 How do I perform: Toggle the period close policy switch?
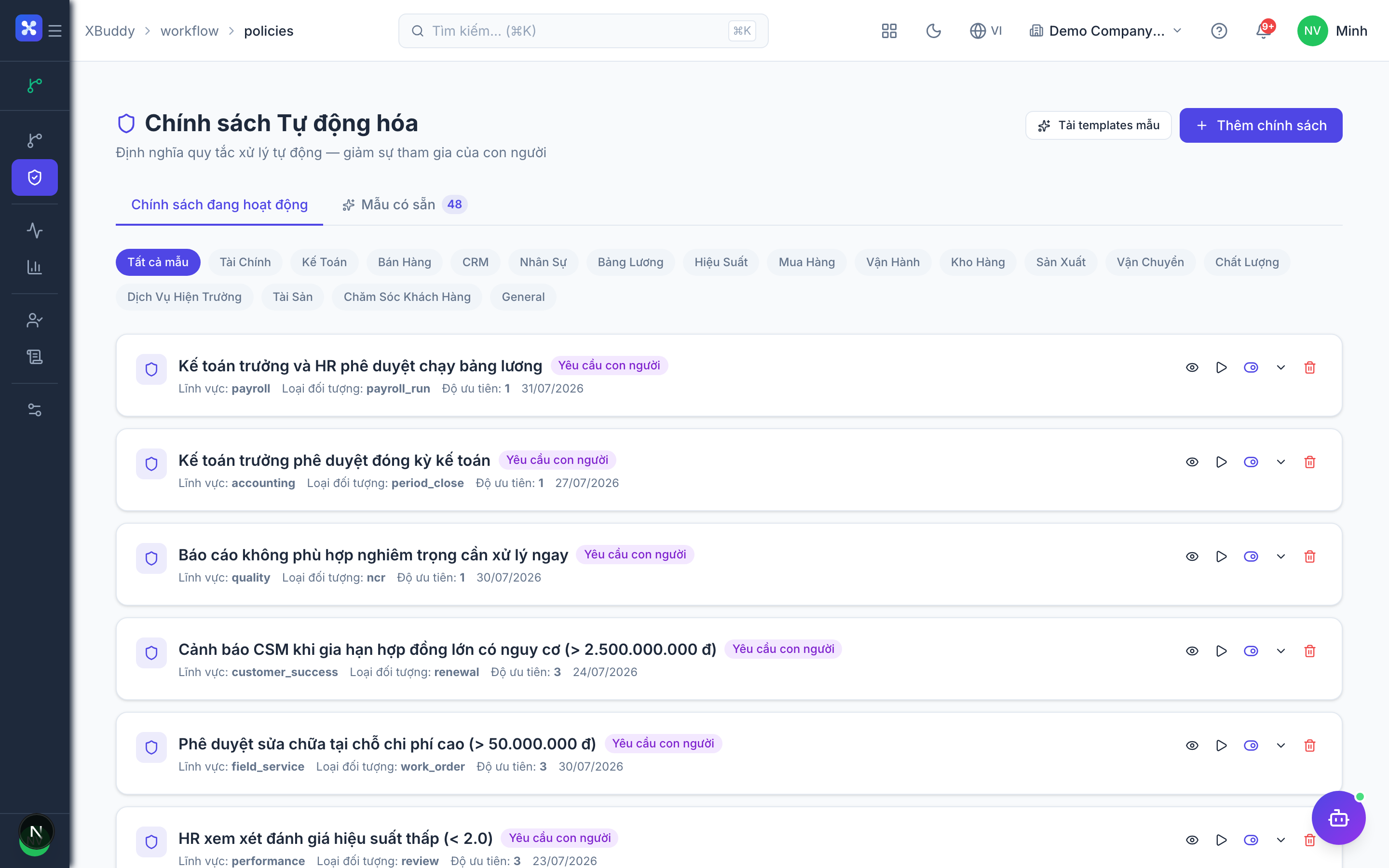click(x=1251, y=462)
